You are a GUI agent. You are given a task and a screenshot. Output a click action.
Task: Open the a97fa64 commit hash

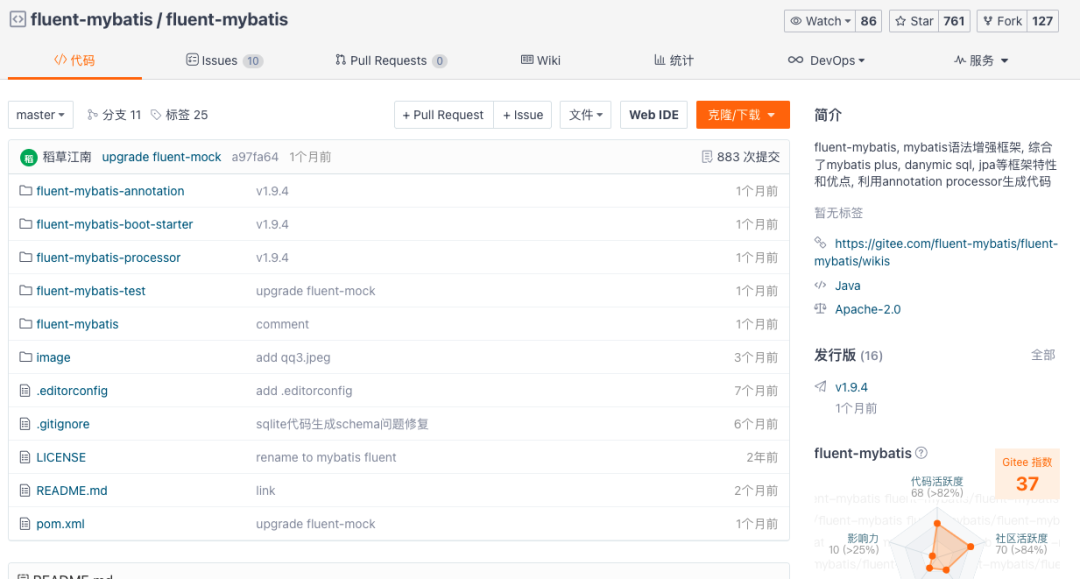tap(255, 157)
